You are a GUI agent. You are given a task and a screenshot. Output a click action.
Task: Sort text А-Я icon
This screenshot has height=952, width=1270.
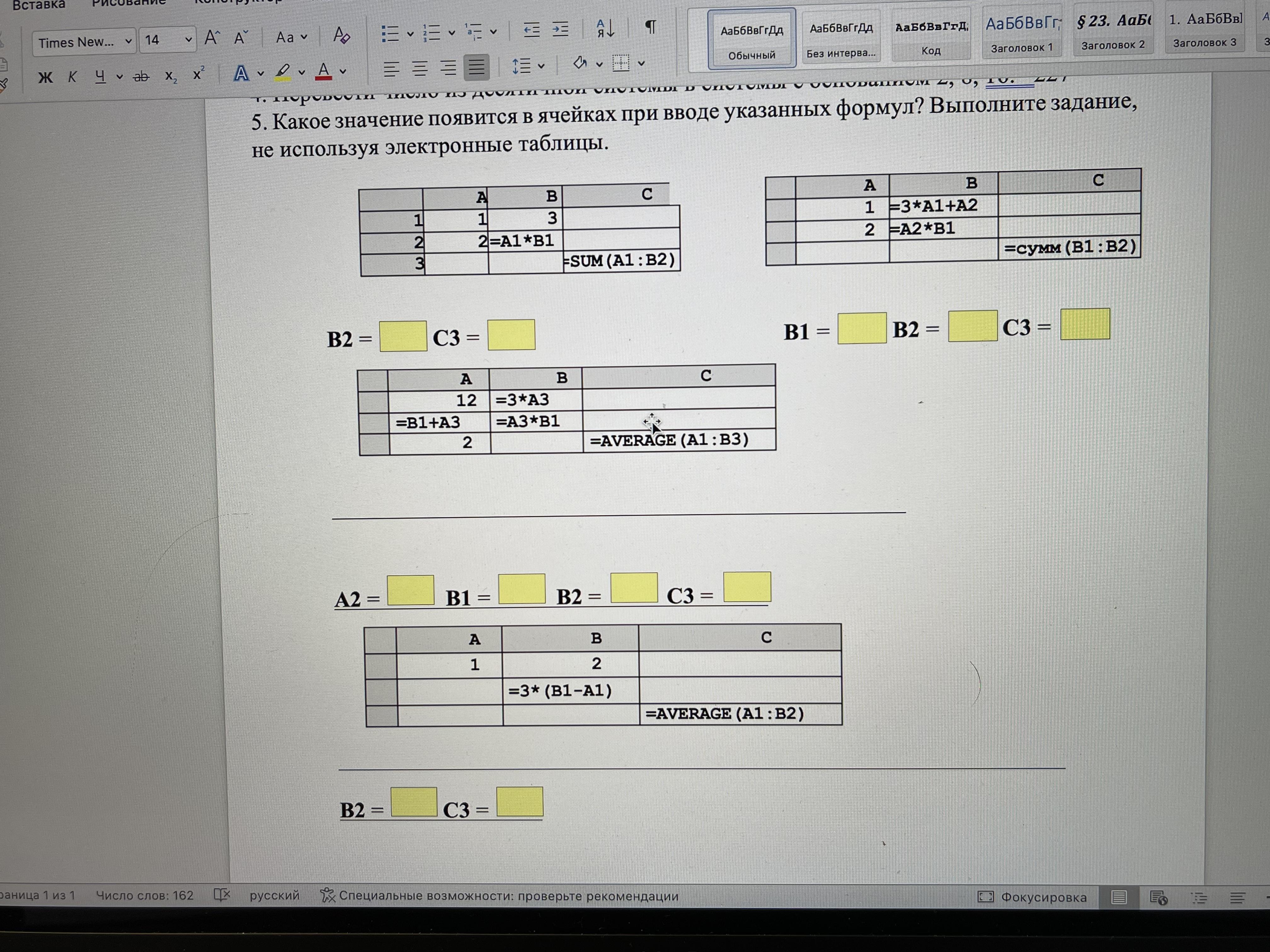pyautogui.click(x=605, y=28)
